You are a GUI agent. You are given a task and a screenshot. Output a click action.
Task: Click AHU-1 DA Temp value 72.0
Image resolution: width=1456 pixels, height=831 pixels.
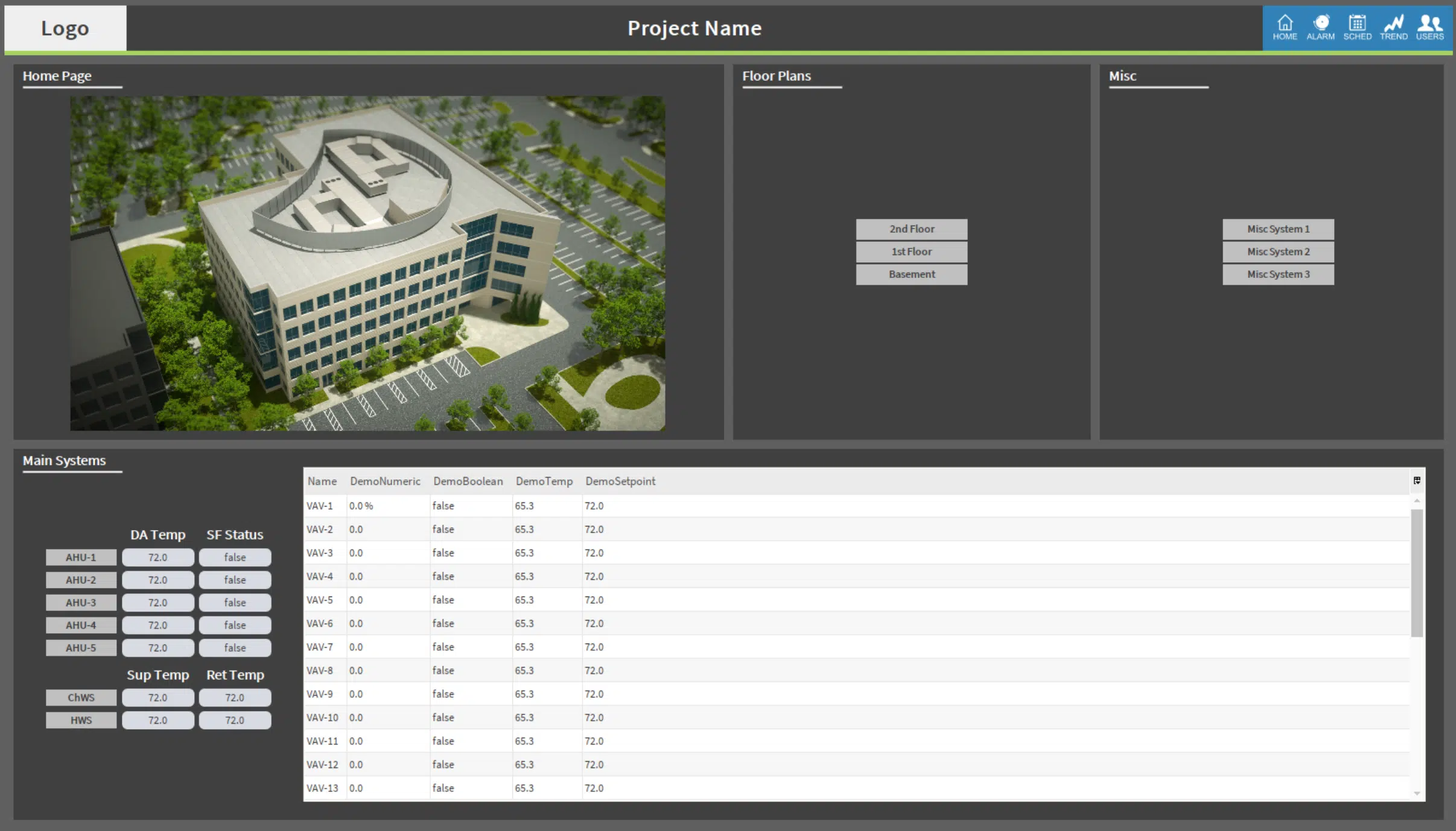pos(158,557)
